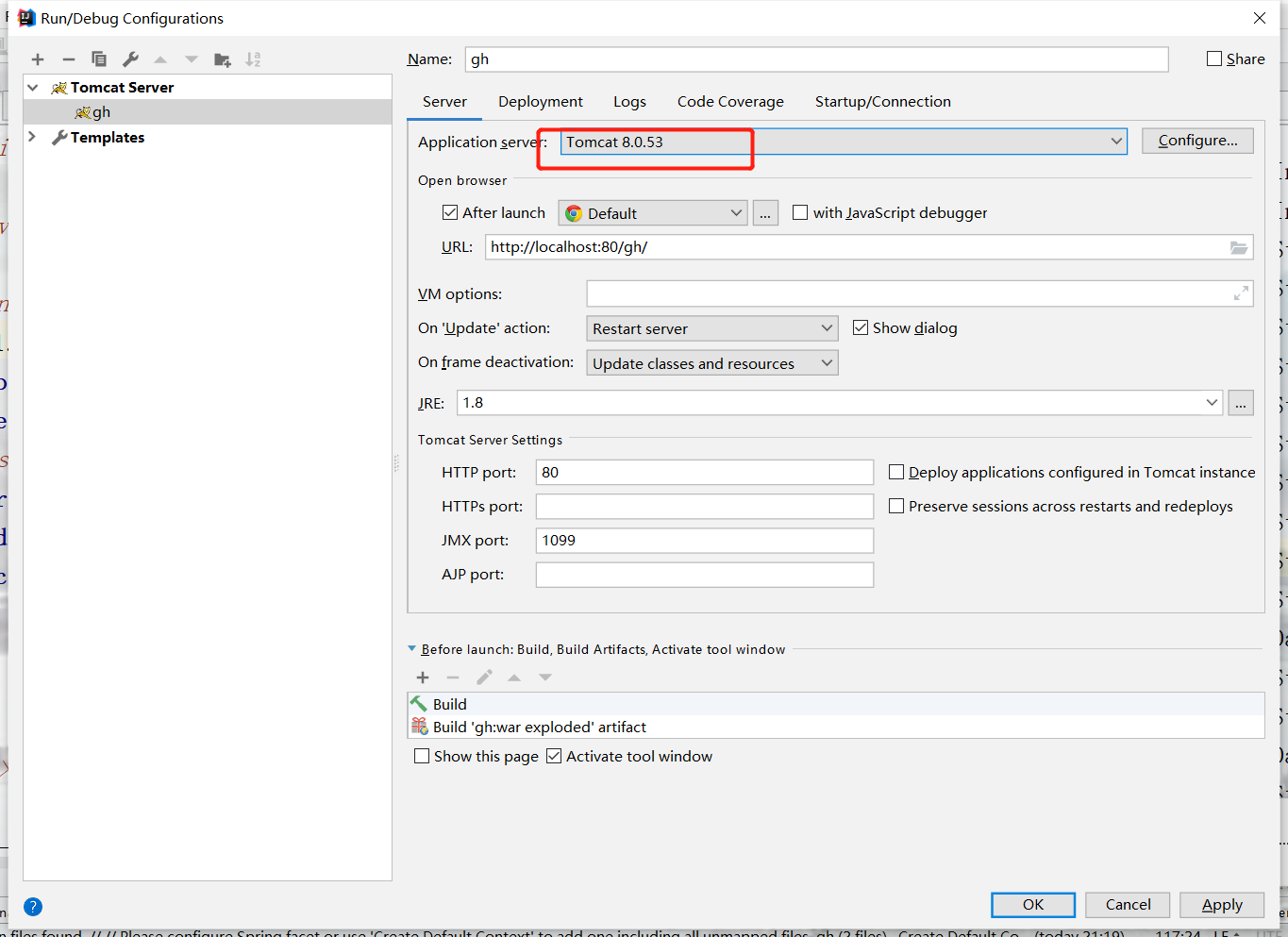Screen dimensions: 1288x937
Task: Toggle the Activate tool window checkbox
Action: pyautogui.click(x=554, y=756)
